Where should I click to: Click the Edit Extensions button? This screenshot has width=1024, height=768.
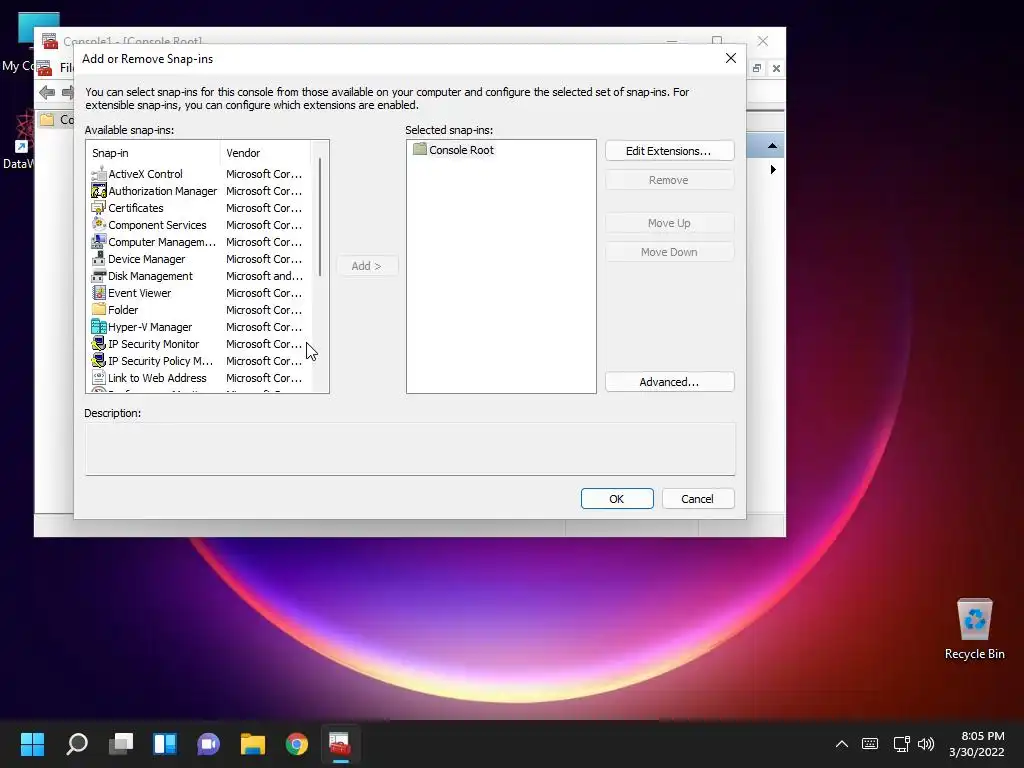669,151
